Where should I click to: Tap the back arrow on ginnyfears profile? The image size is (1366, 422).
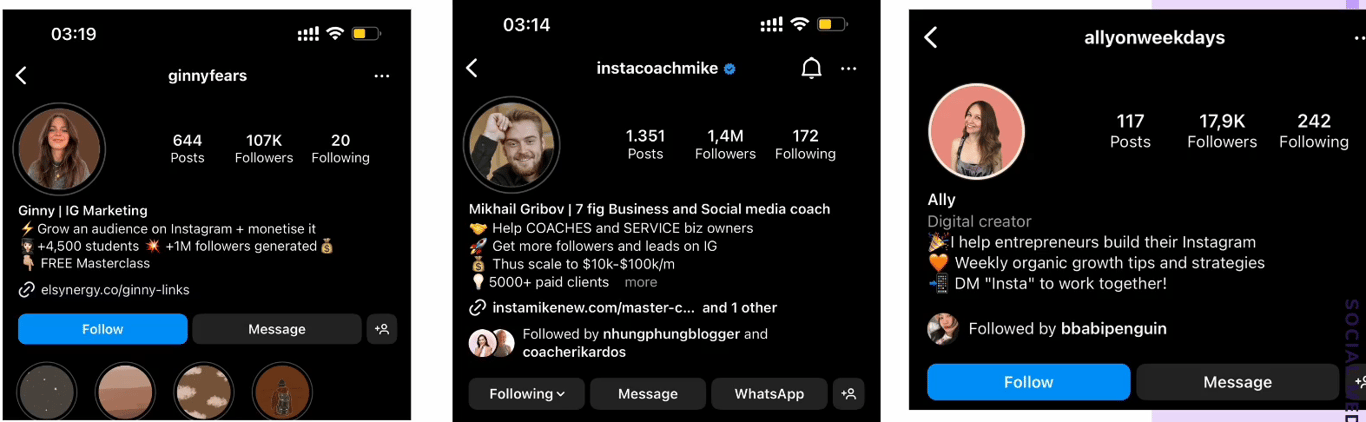(x=21, y=75)
